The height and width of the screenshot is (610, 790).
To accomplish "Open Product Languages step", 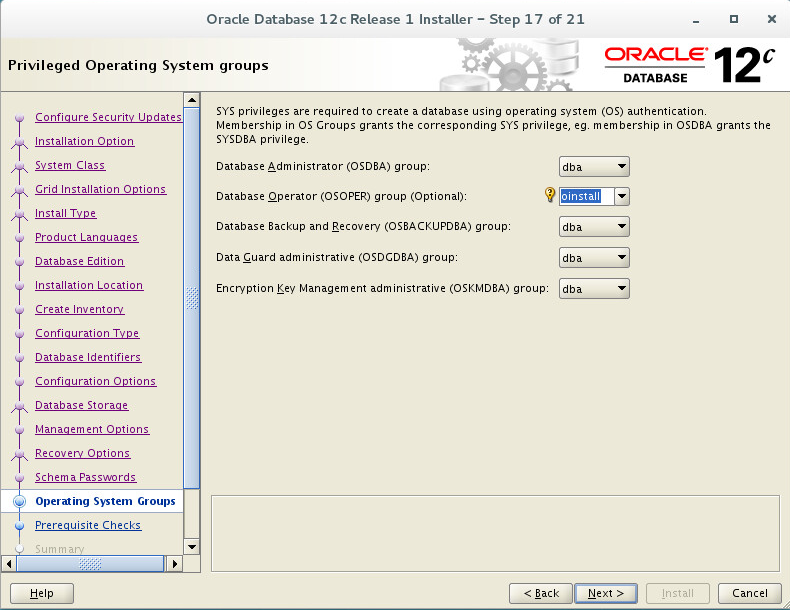I will pyautogui.click(x=87, y=237).
